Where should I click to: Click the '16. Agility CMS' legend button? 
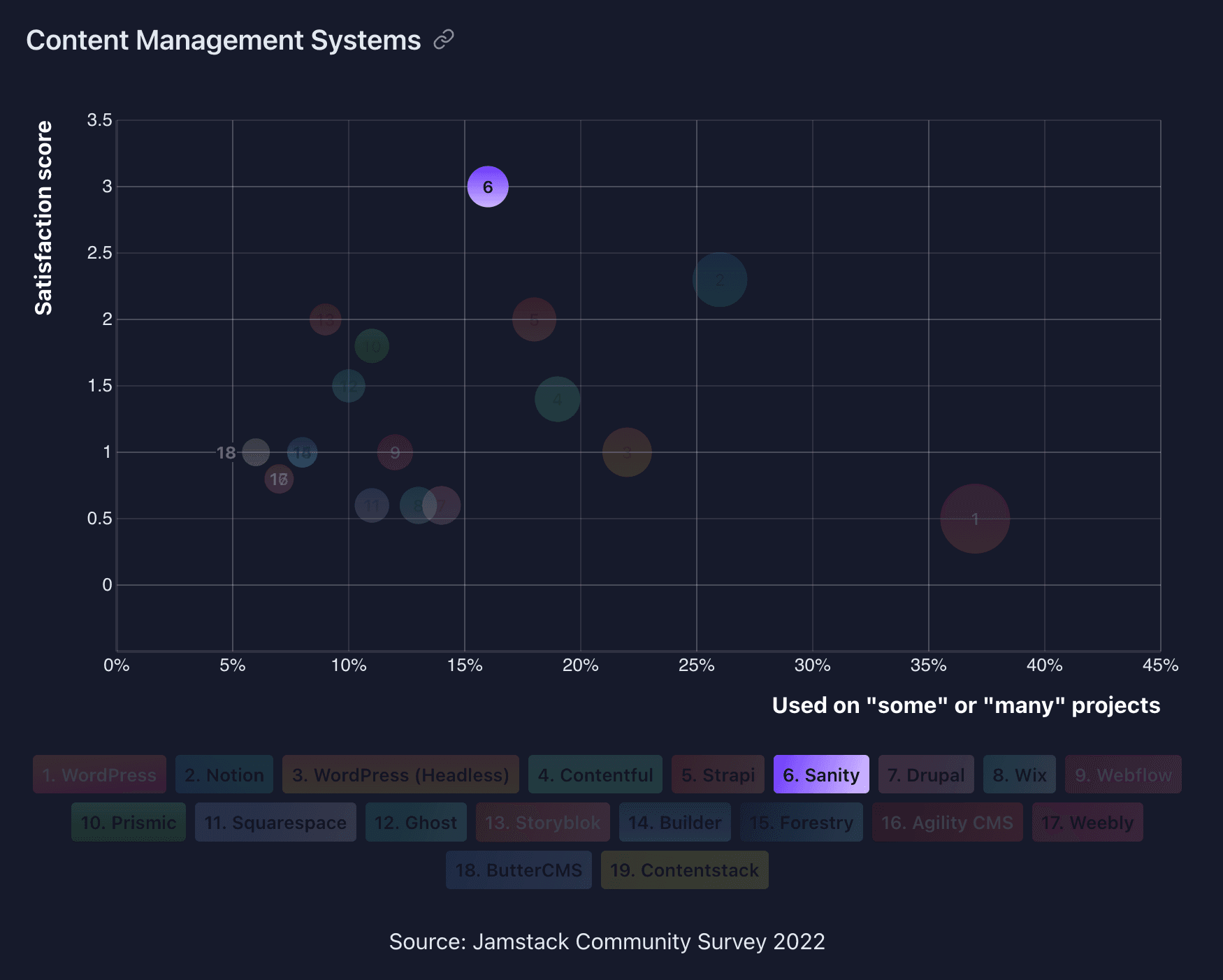(948, 822)
